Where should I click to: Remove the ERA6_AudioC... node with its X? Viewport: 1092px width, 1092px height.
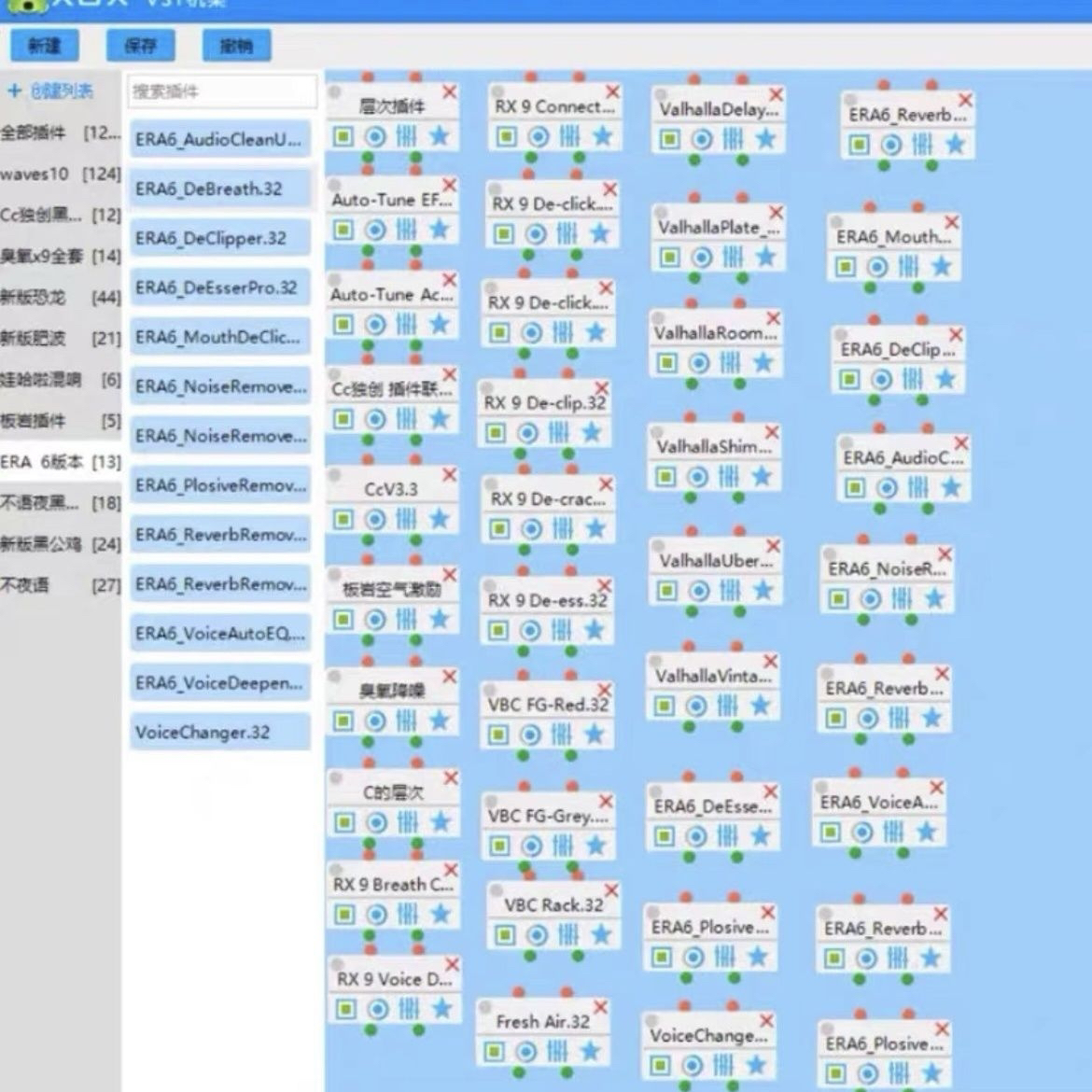point(961,443)
